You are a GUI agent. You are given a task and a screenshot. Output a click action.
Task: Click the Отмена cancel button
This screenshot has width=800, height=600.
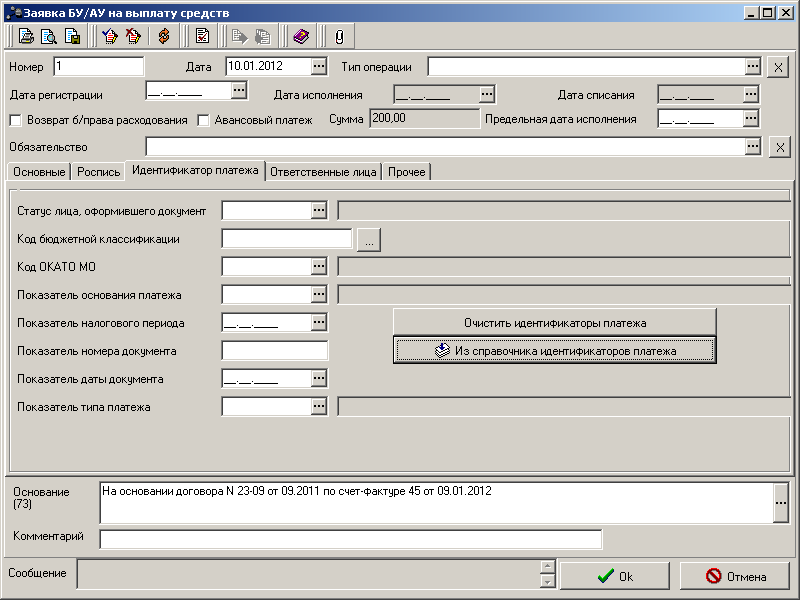tap(734, 576)
